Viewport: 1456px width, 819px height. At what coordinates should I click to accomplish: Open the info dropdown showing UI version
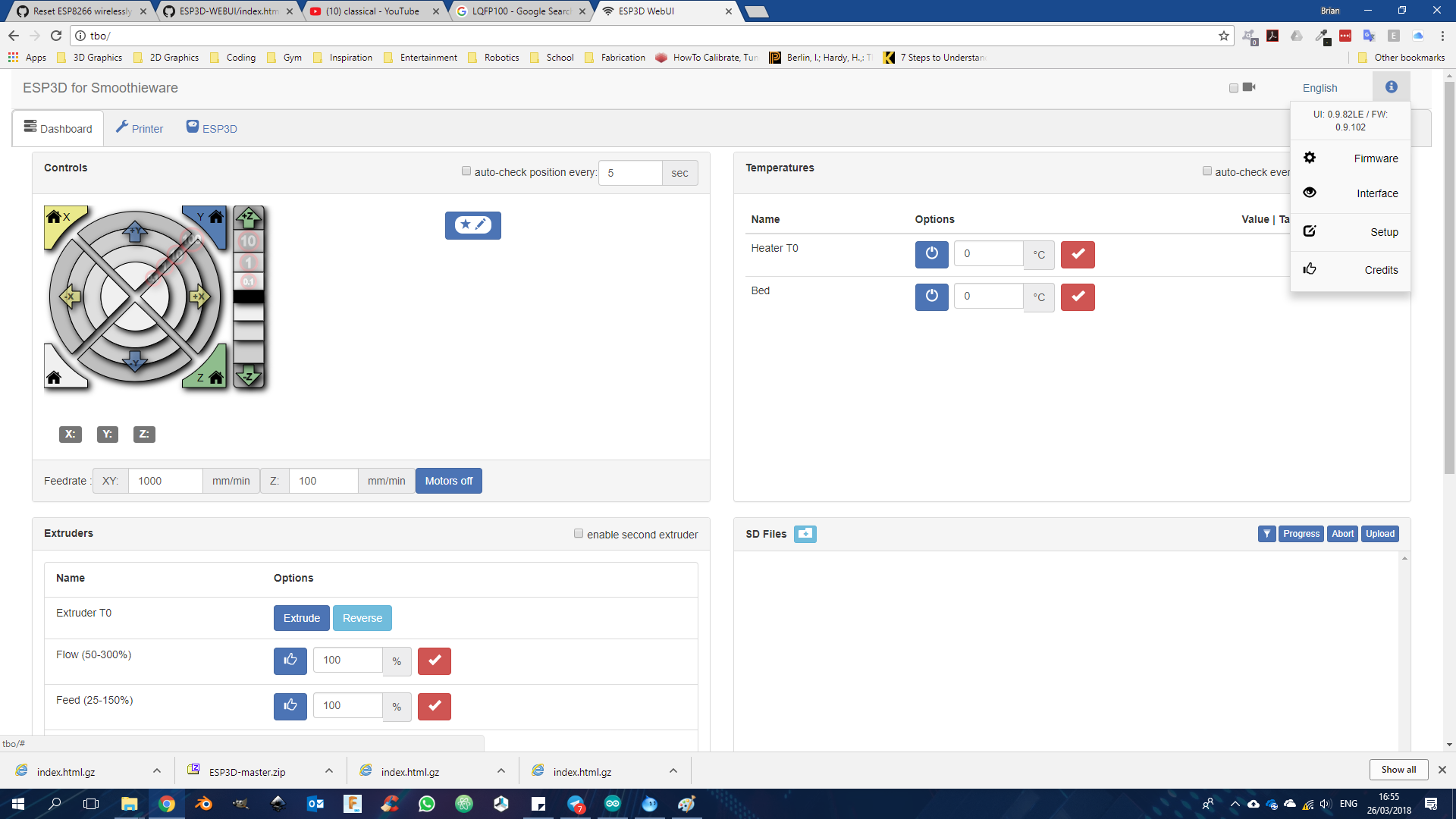[x=1391, y=86]
